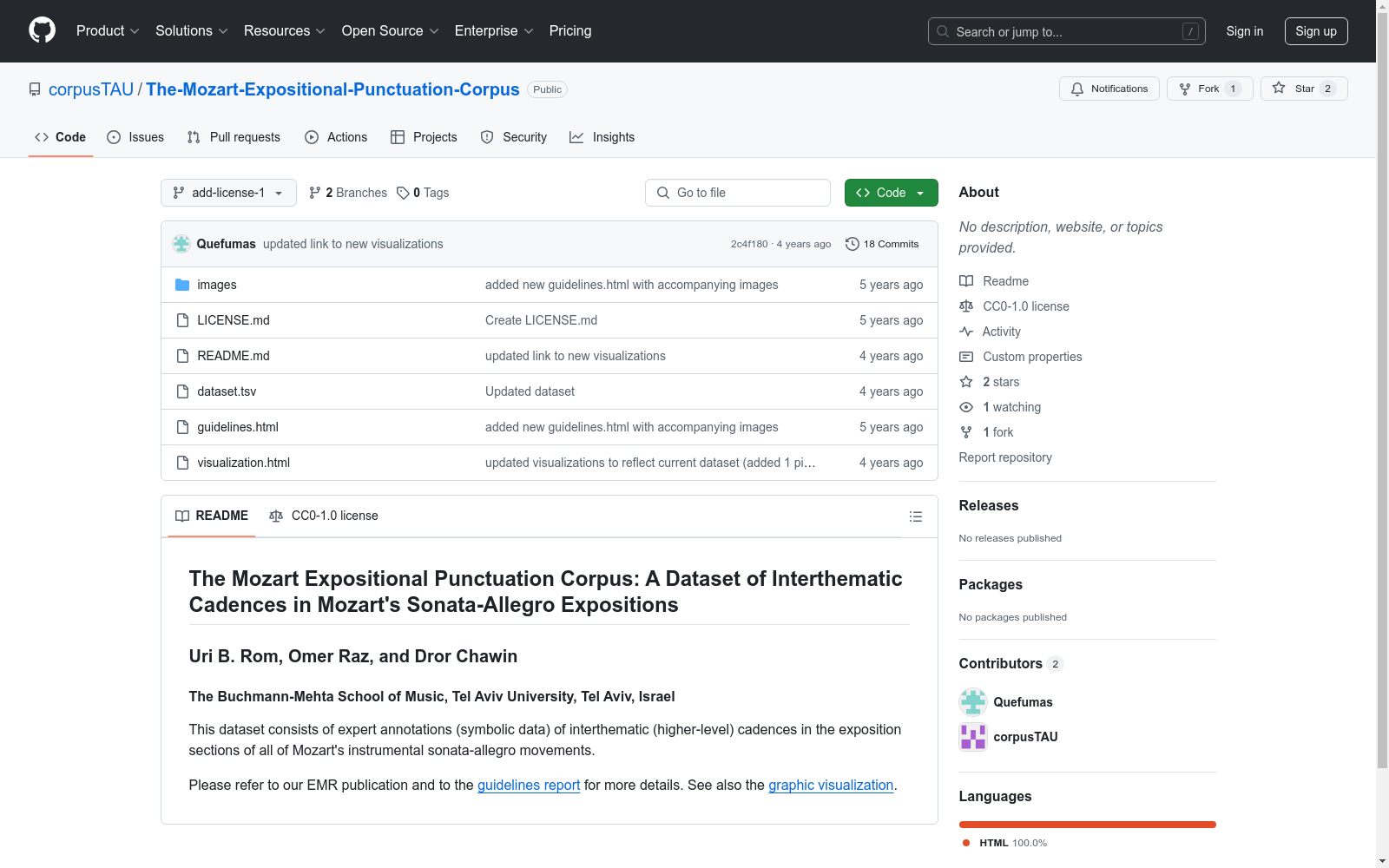Viewport: 1389px width, 868px height.
Task: Click the history clock icon by 18 Commits
Action: 852,244
